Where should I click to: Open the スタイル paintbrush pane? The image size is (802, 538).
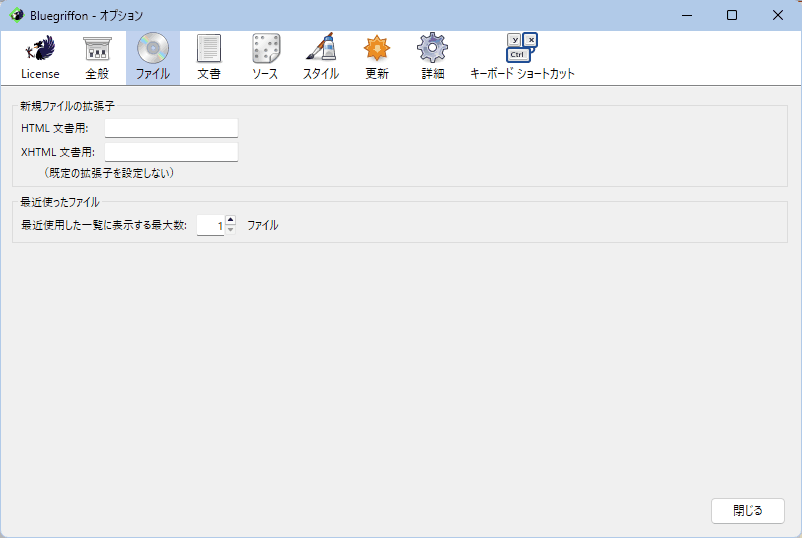pyautogui.click(x=321, y=58)
